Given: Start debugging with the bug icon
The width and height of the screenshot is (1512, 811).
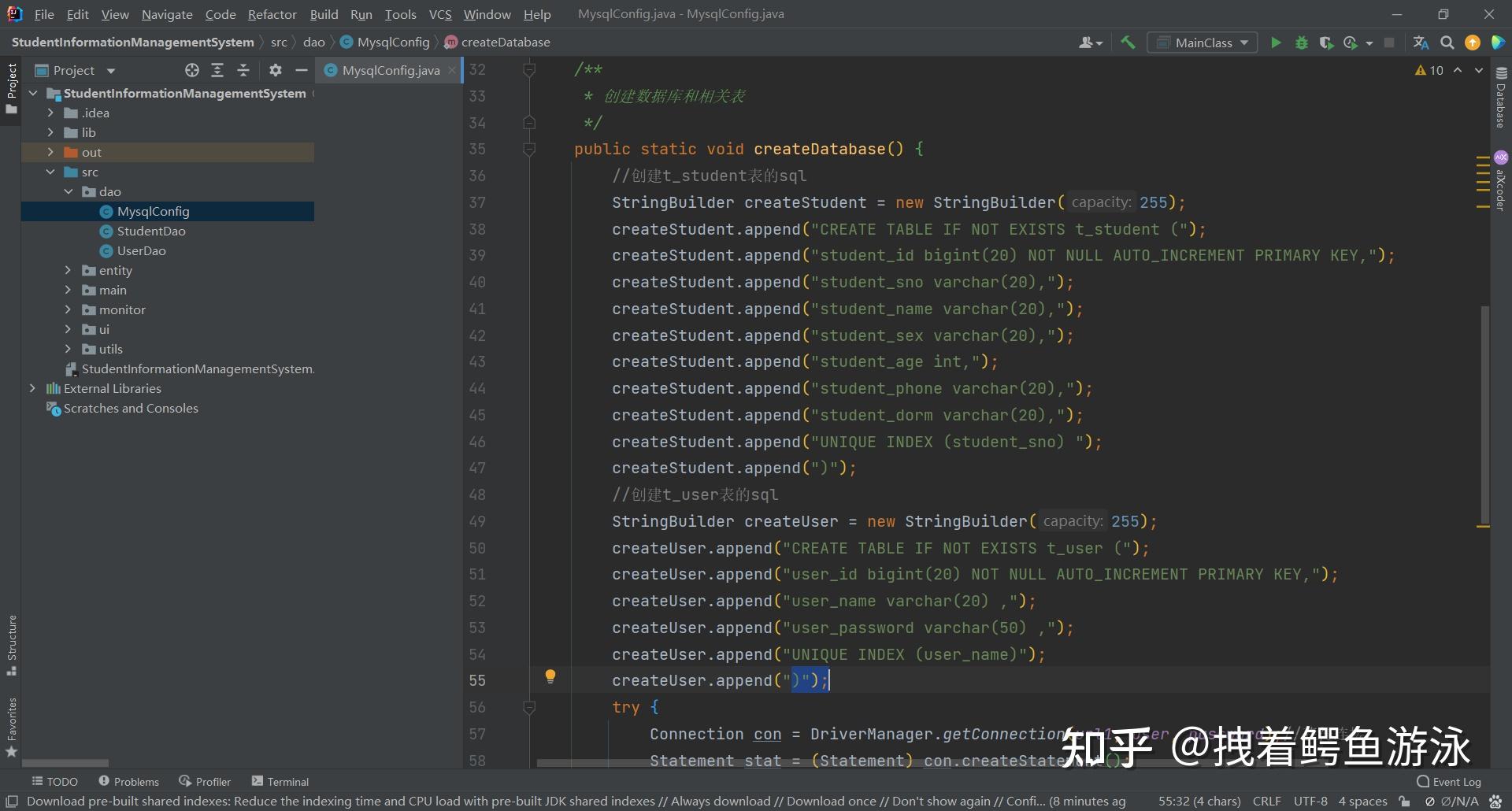Looking at the screenshot, I should coord(1301,43).
